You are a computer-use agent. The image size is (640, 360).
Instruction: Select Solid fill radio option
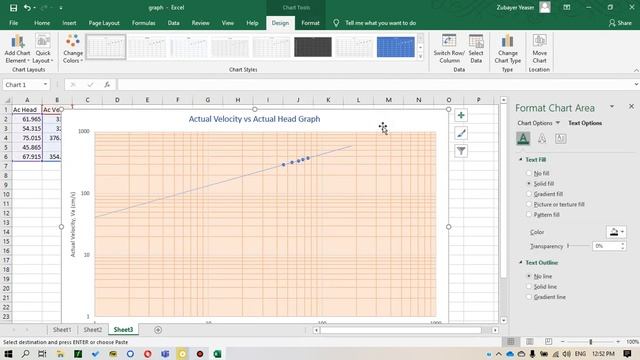(x=529, y=184)
